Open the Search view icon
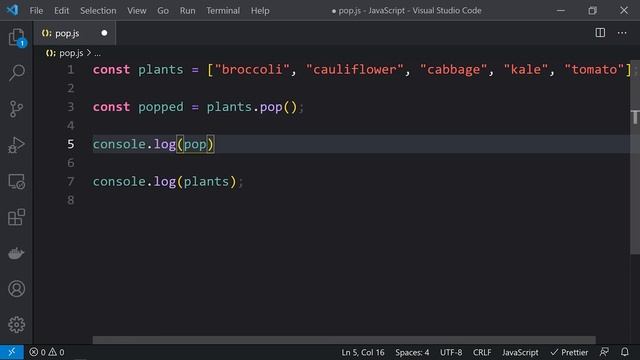The image size is (640, 360). pos(17,73)
